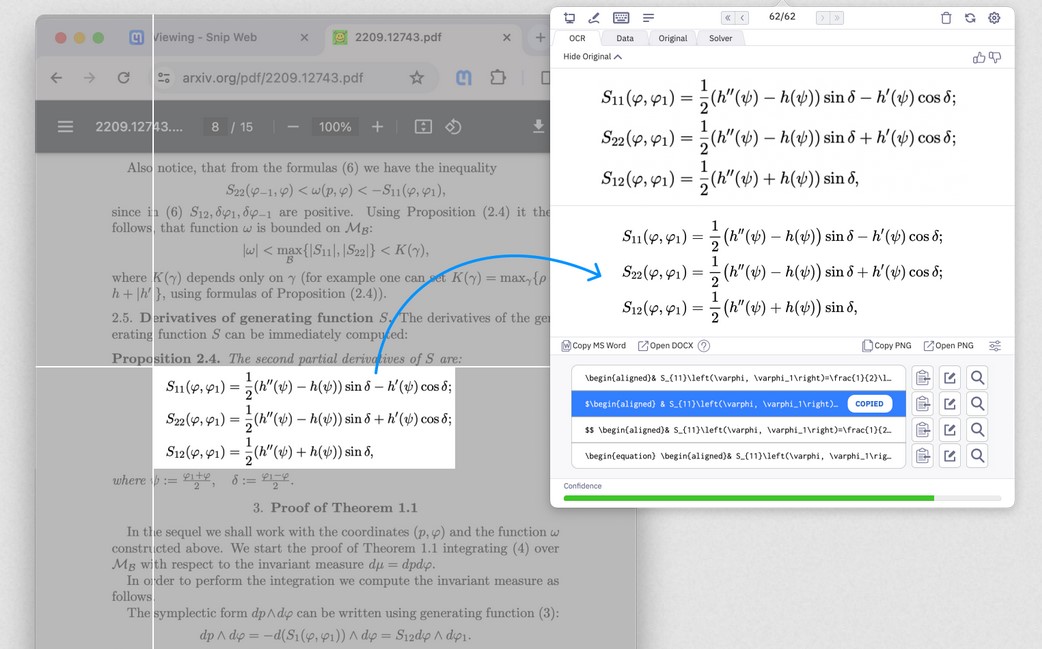Go to the previous snip result
Screen dimensions: 1042x649
pos(743,18)
